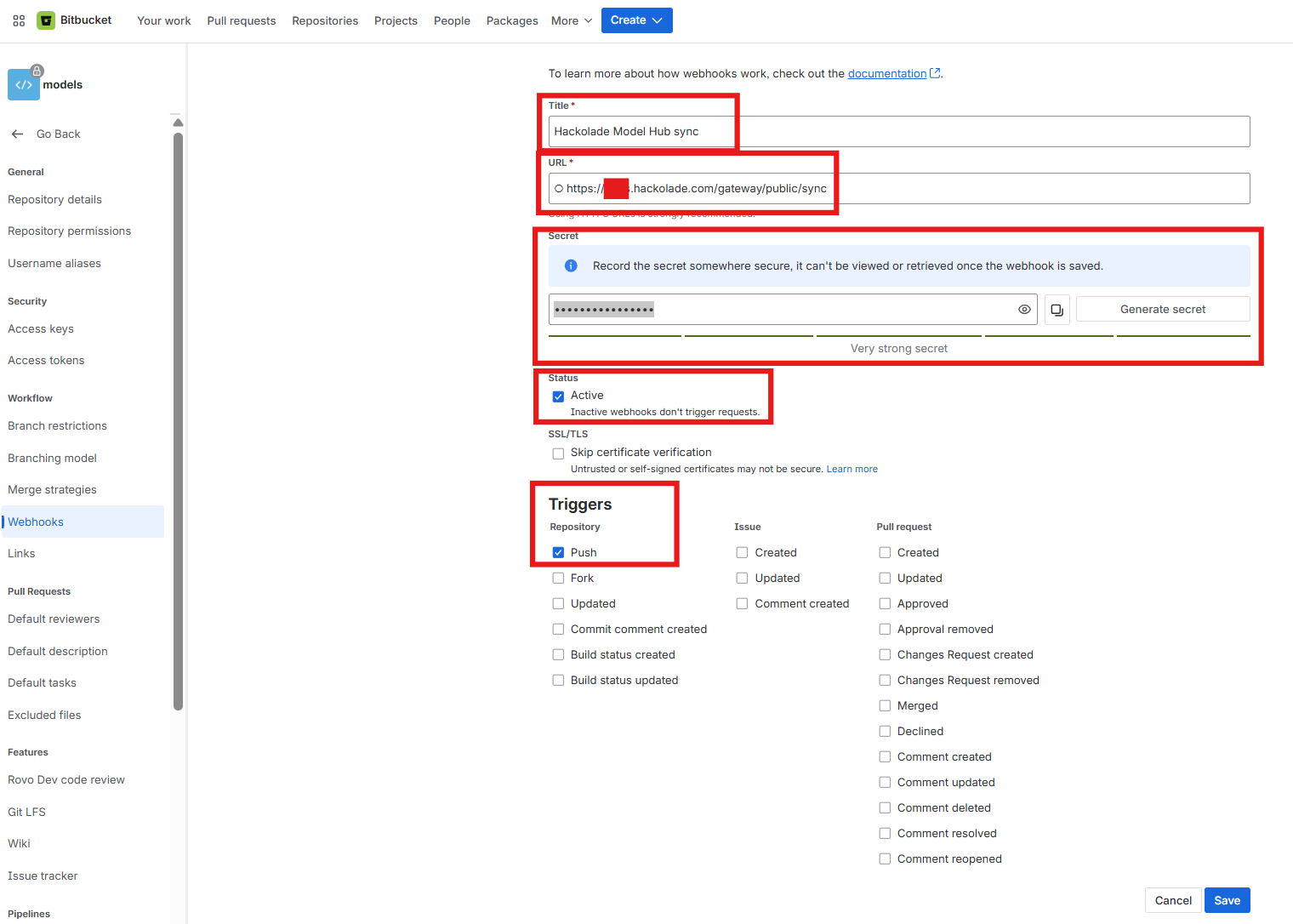Click the models repository avatar

(x=23, y=84)
